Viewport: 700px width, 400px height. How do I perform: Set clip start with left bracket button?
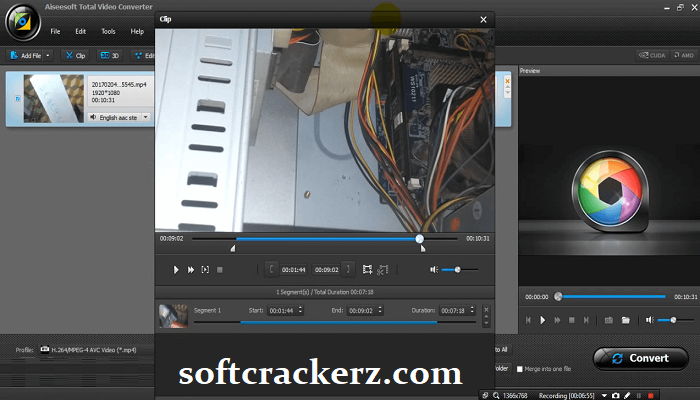click(271, 269)
